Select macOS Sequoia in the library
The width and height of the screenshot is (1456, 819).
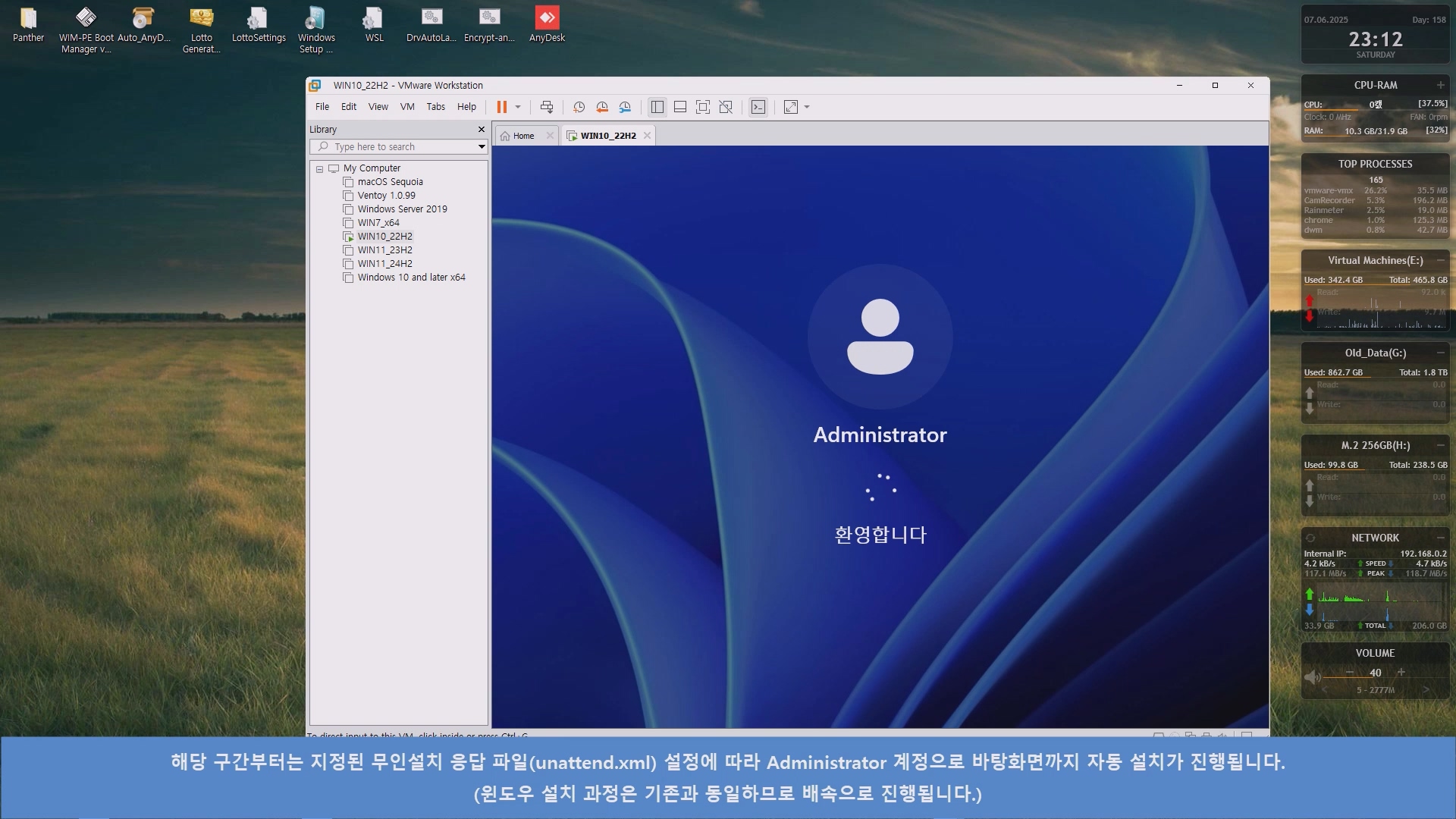coord(390,182)
